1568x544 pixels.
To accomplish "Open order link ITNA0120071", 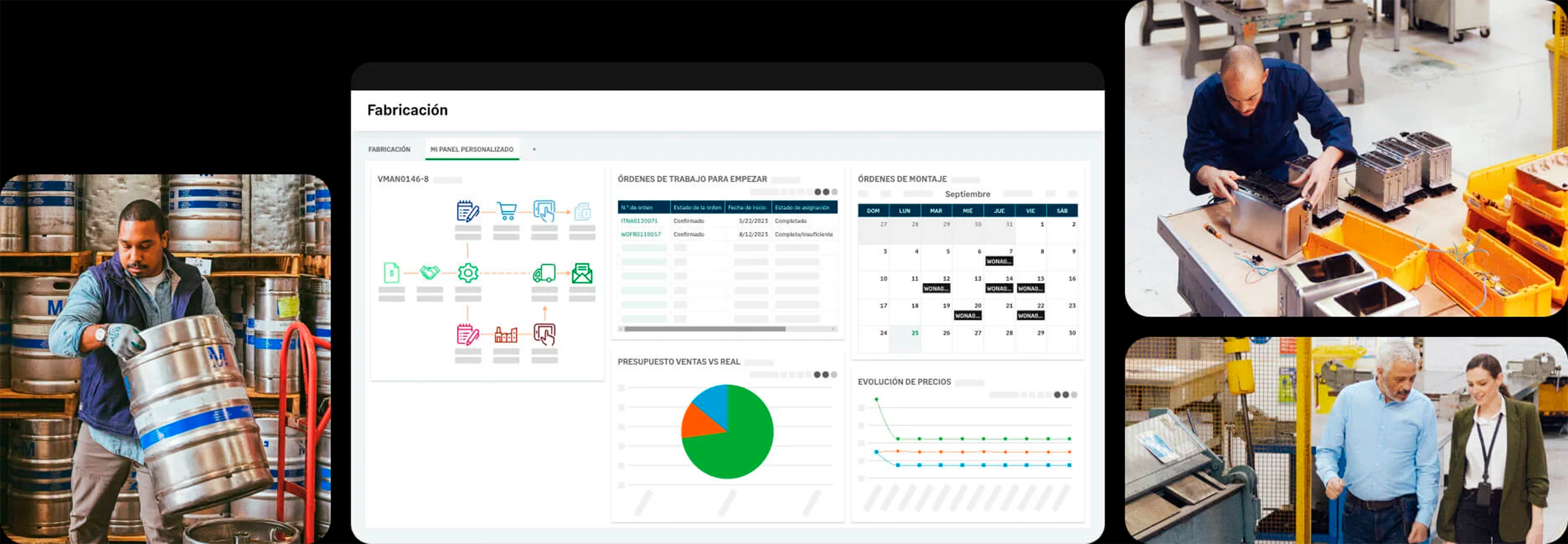I will click(x=639, y=221).
